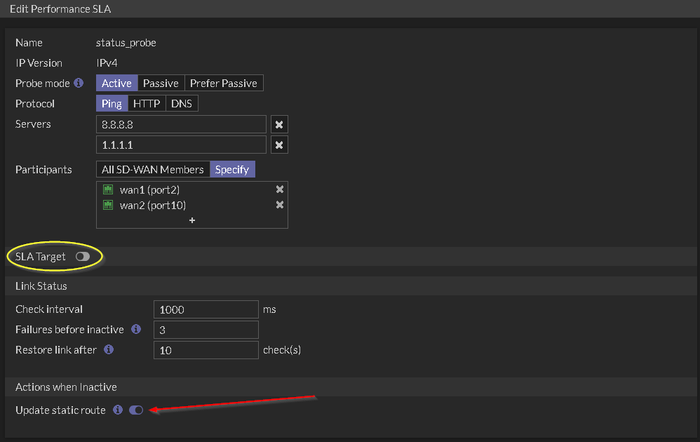Click the Restore link after info icon
700x442 pixels.
(x=108, y=350)
